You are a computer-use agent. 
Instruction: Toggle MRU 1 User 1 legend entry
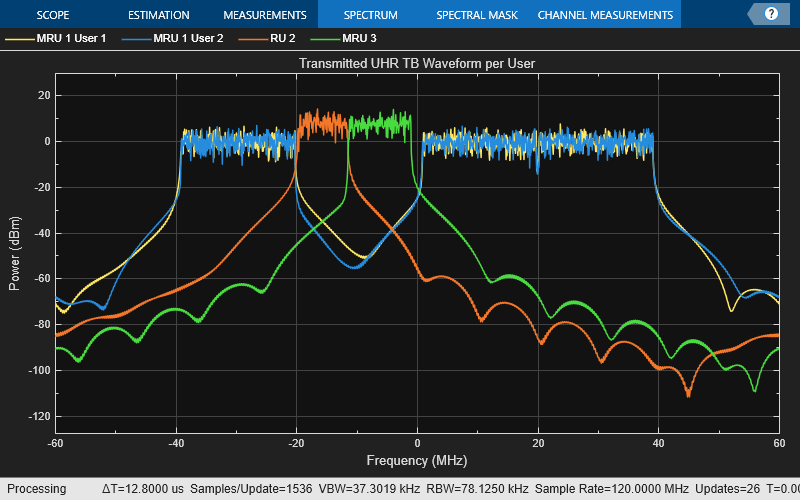[x=70, y=39]
